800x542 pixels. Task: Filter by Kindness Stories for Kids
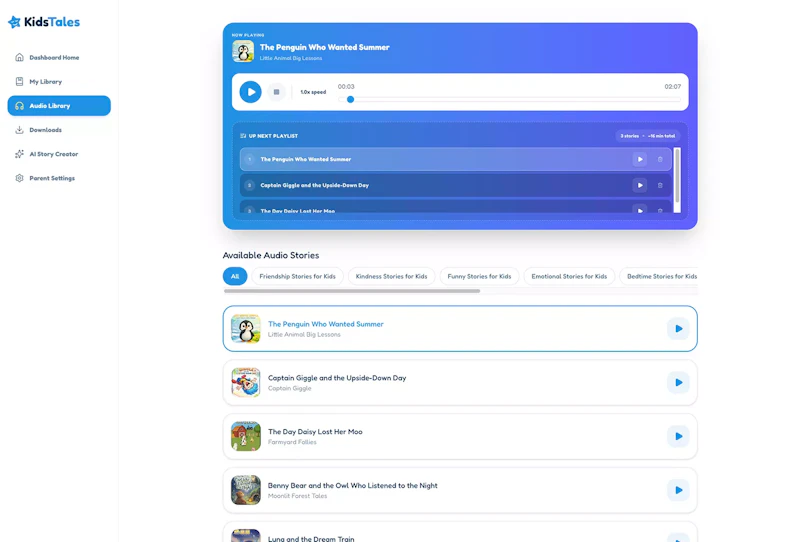pyautogui.click(x=391, y=276)
